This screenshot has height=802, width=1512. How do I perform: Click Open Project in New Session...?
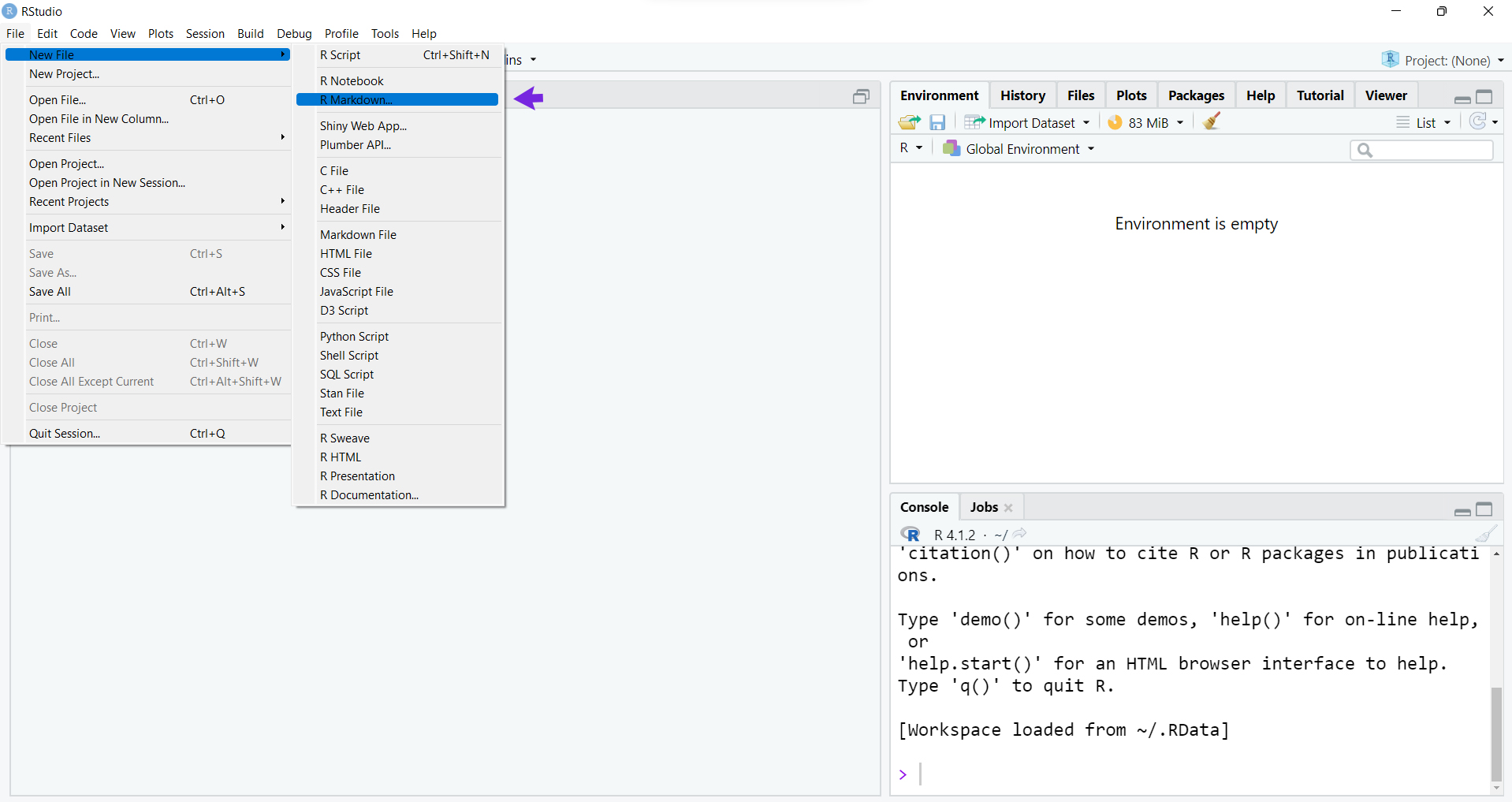(147, 183)
